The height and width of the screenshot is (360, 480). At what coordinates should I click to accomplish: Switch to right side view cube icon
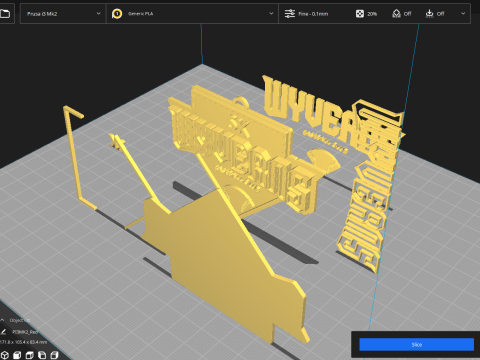point(54,355)
